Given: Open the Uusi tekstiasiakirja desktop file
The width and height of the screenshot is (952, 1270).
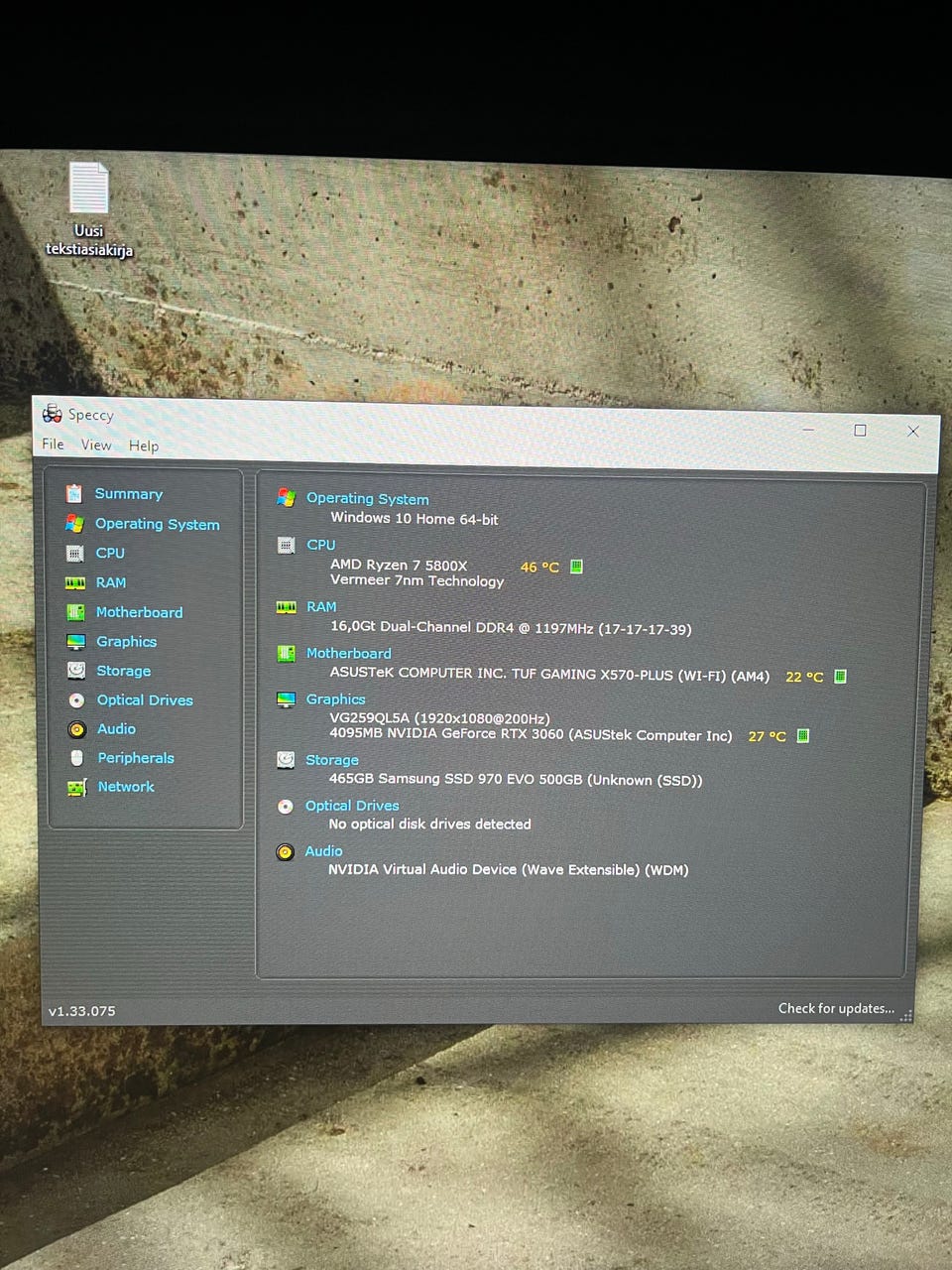Looking at the screenshot, I should (x=88, y=210).
